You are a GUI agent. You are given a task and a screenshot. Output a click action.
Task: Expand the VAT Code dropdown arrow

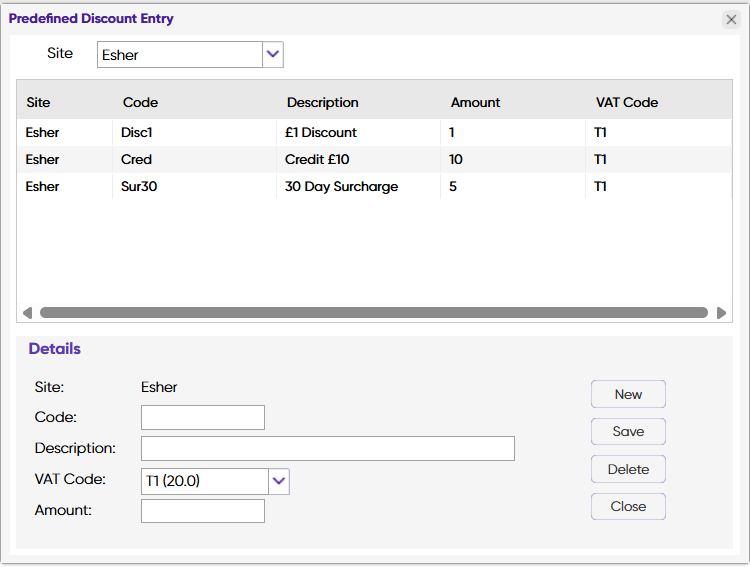point(279,481)
